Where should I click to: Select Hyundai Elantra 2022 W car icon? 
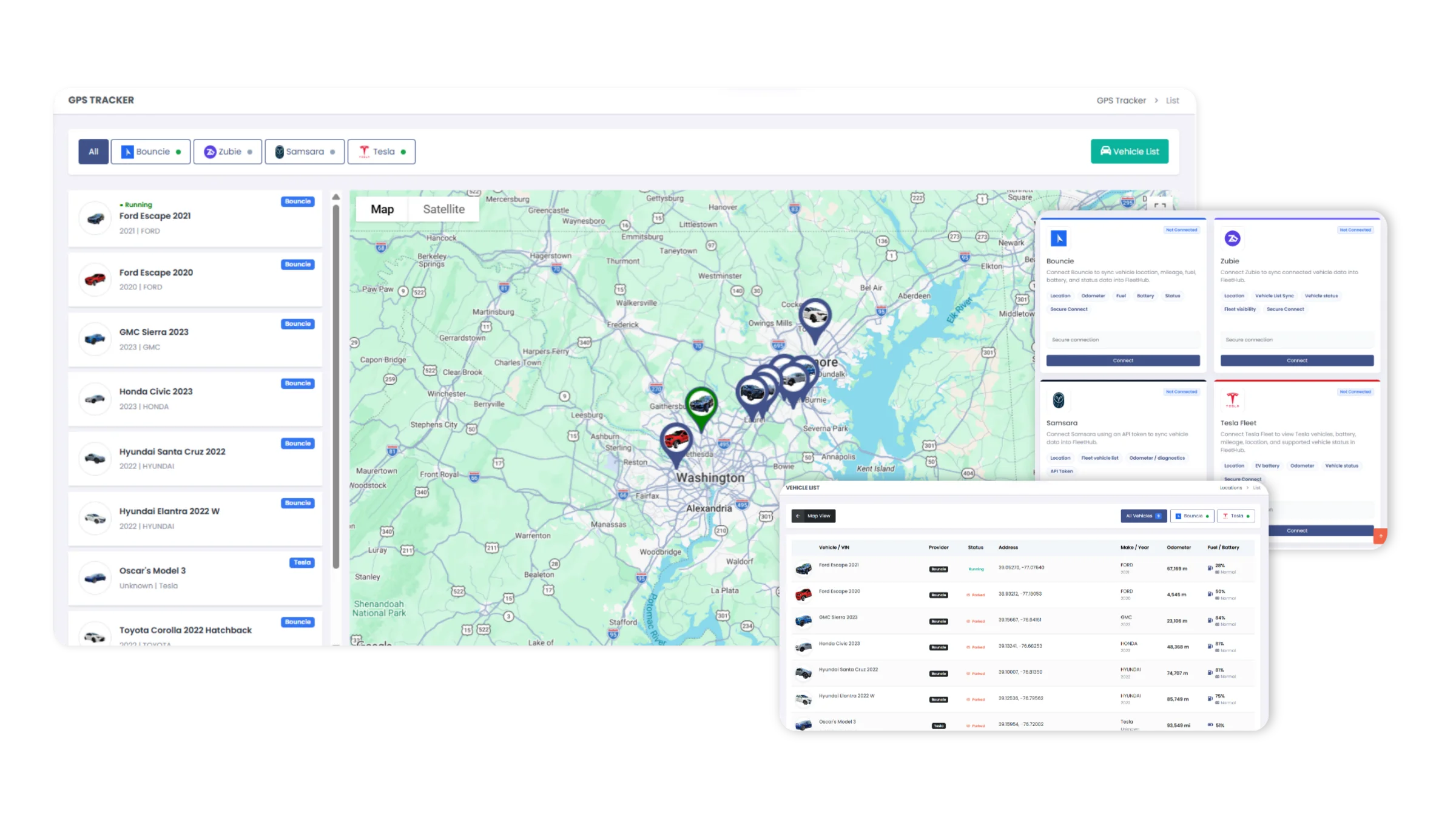click(x=95, y=518)
